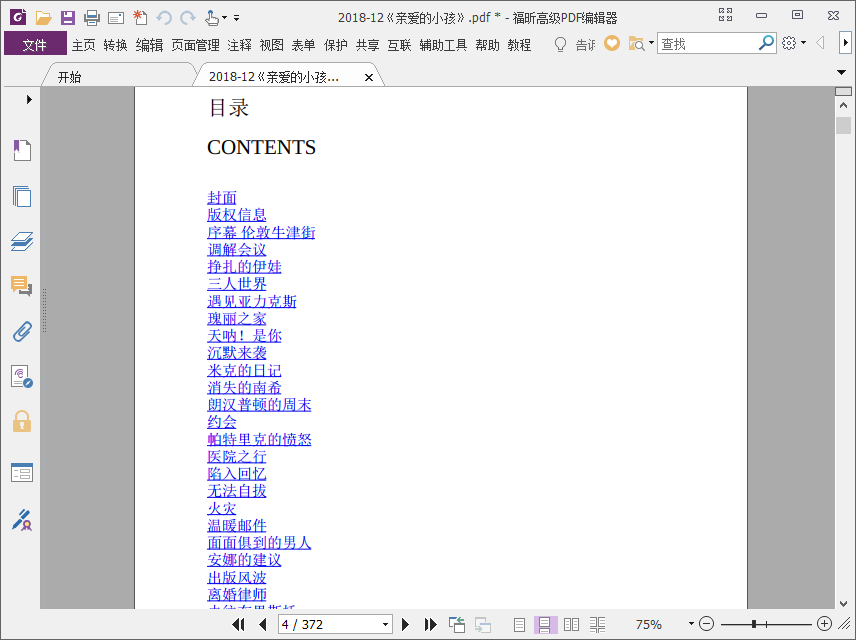
Task: Switch to the 开始 document tab
Action: tap(69, 77)
